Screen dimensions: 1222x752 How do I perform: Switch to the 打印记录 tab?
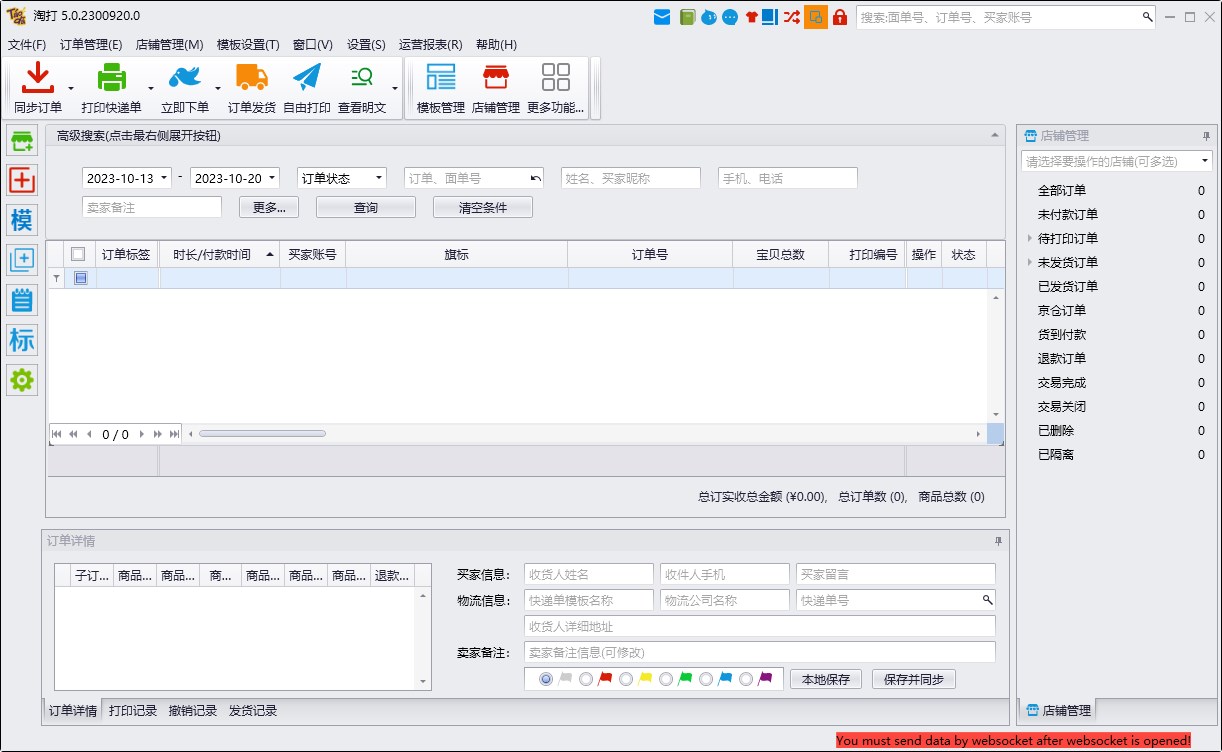(133, 711)
